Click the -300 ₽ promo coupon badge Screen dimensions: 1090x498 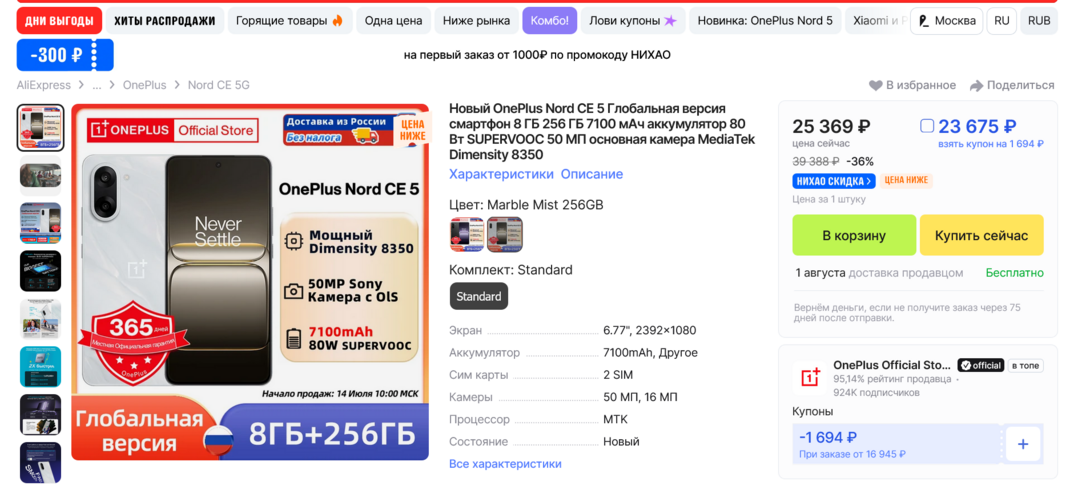(65, 55)
